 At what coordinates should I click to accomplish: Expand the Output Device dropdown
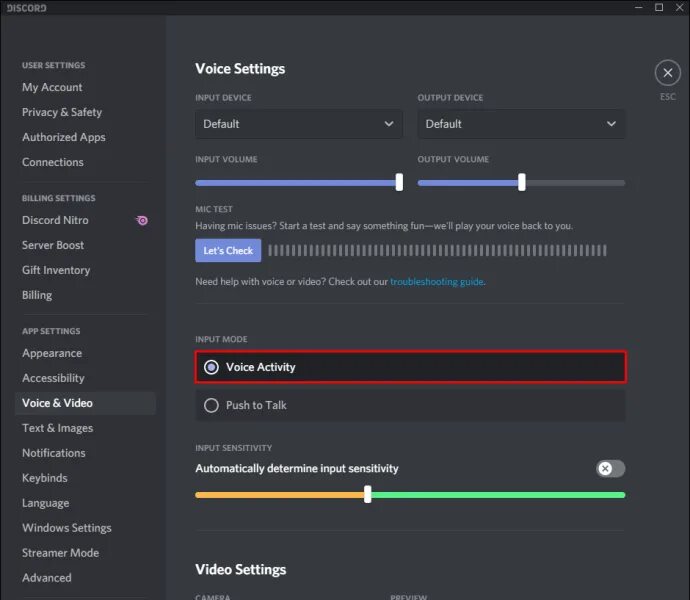click(x=521, y=124)
